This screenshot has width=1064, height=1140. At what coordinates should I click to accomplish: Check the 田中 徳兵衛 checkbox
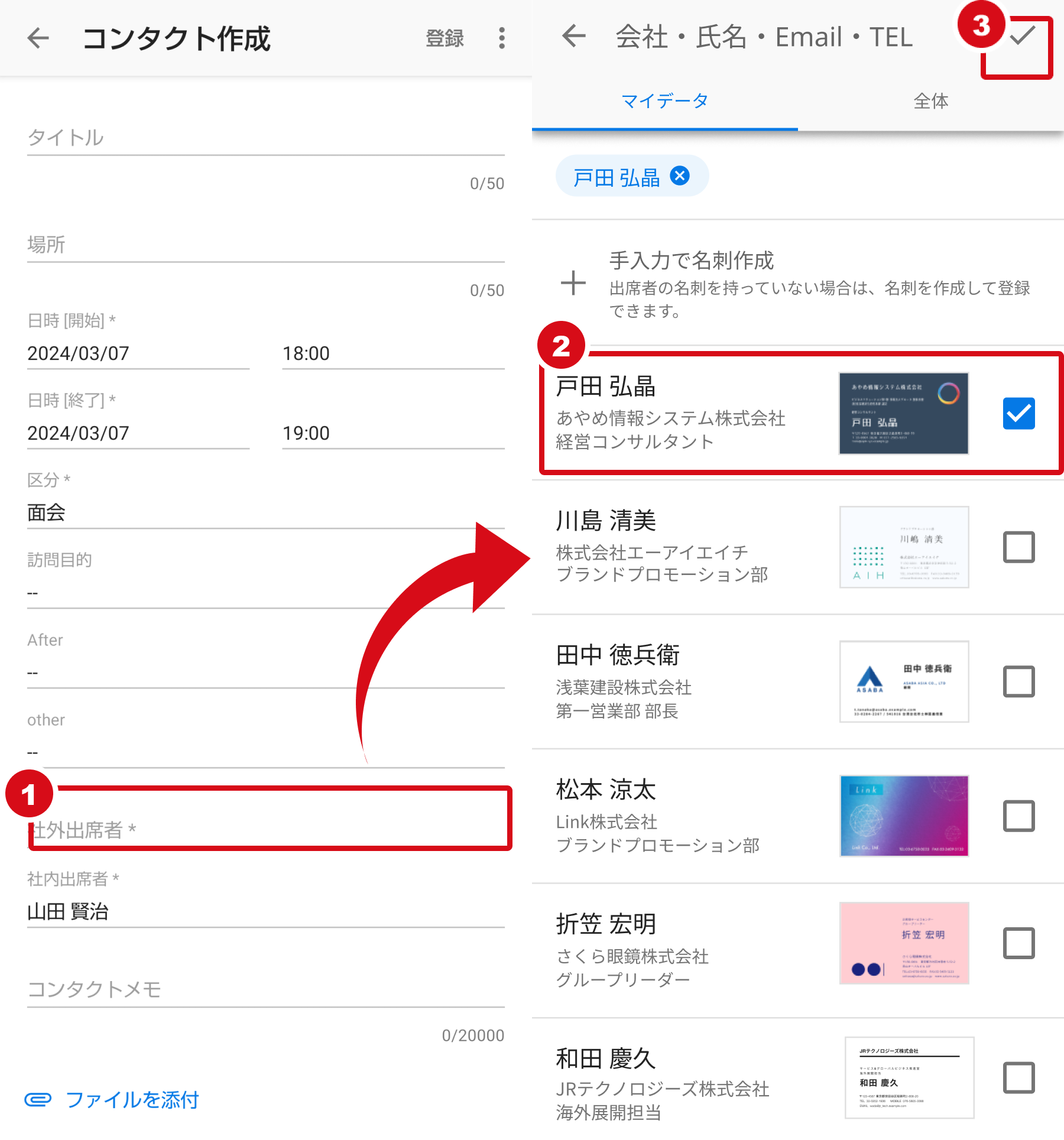pos(1018,682)
